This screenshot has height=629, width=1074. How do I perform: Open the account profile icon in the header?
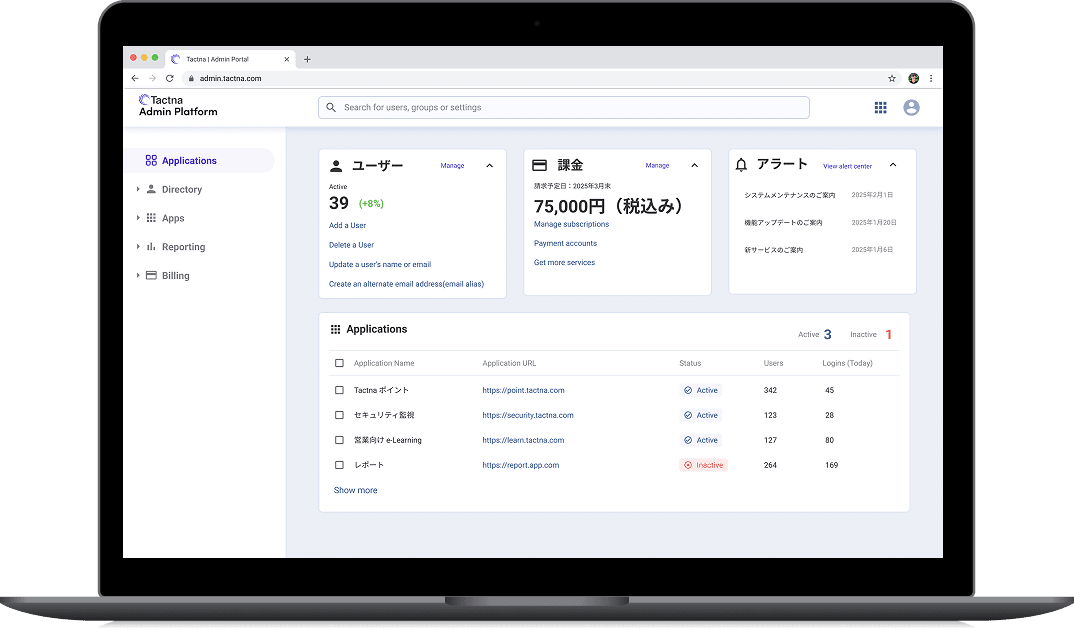[911, 108]
